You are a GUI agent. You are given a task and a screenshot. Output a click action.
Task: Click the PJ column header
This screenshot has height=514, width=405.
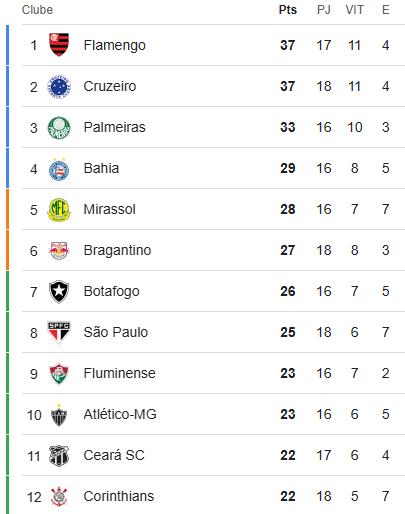324,10
